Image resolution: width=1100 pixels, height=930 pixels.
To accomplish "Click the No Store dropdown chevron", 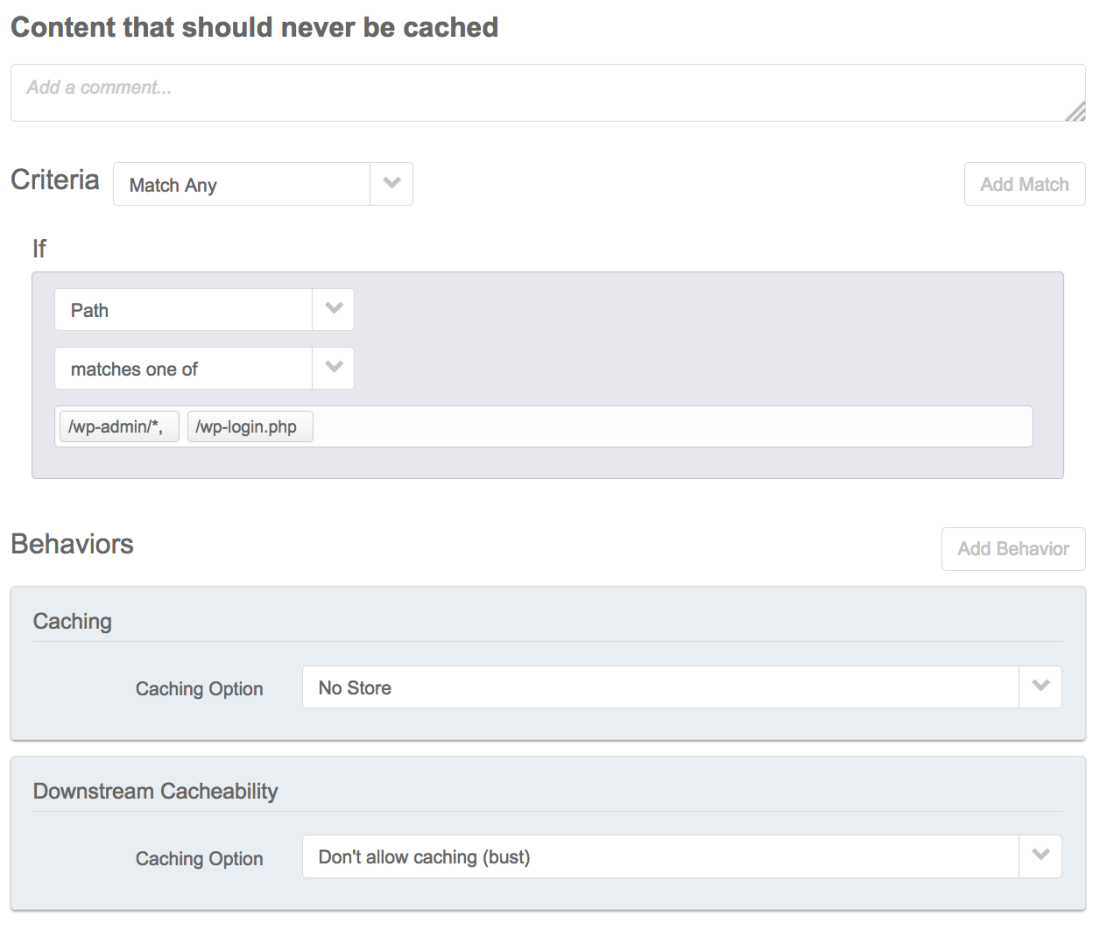I will (x=1040, y=687).
